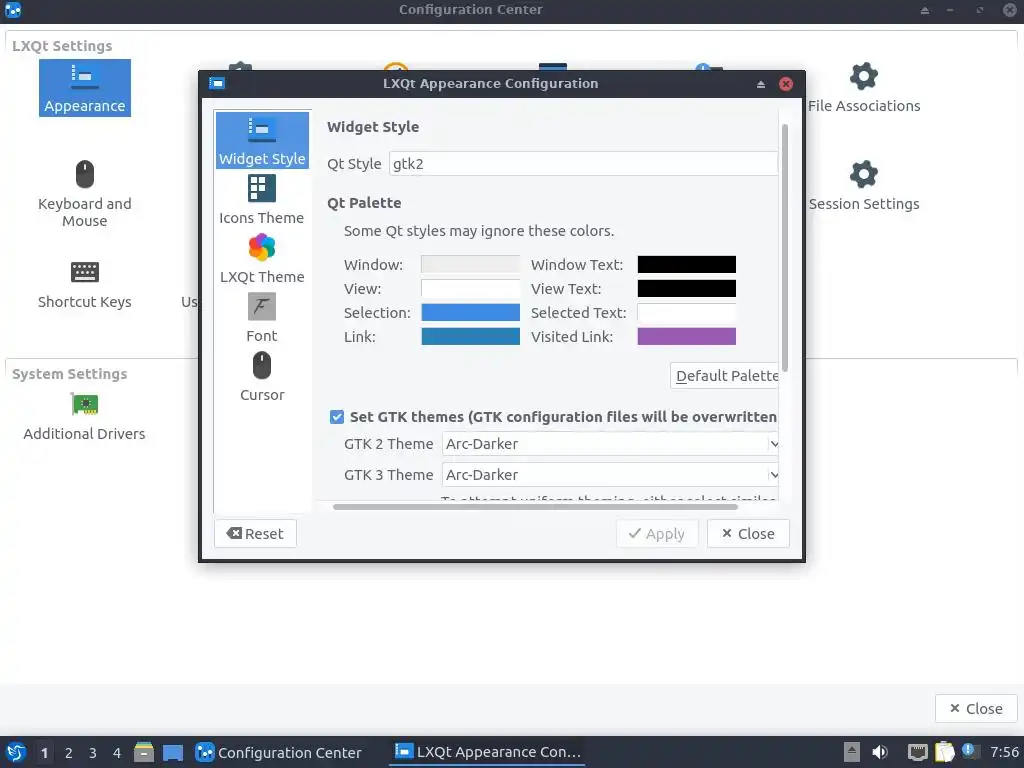The height and width of the screenshot is (768, 1024).
Task: Click the Configuration Center titlebar app icon
Action: [13, 10]
